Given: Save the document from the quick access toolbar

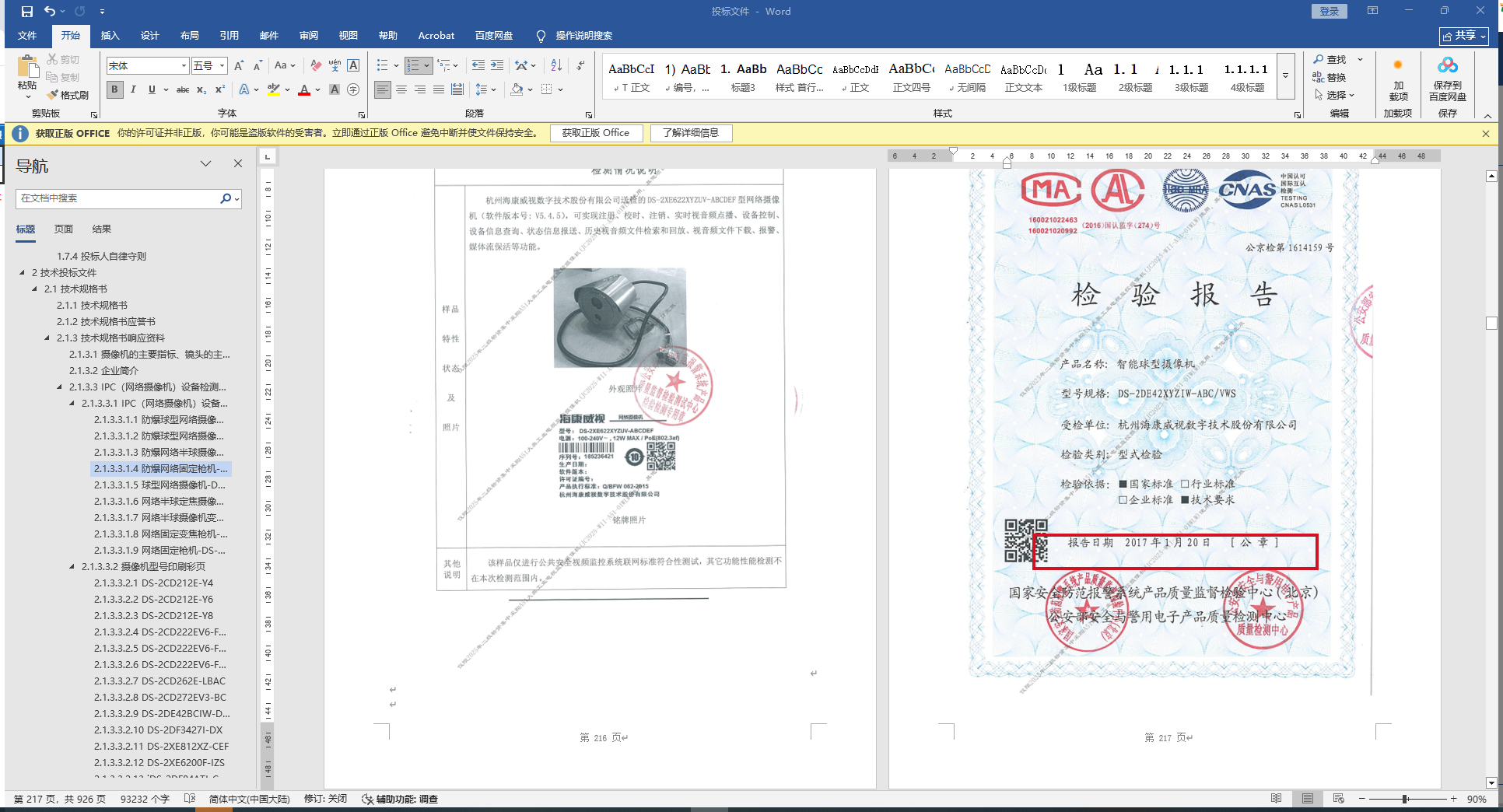Looking at the screenshot, I should 27,12.
